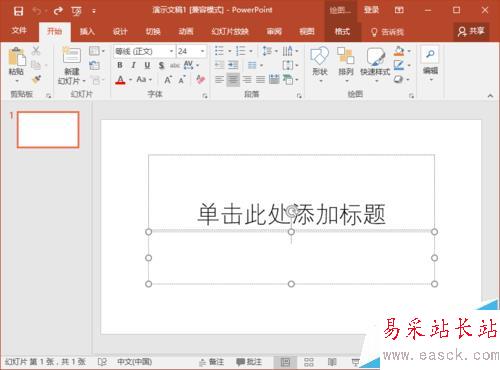Switch to the 视图 ribbon tab
Image resolution: width=500 pixels, height=370 pixels.
(x=307, y=32)
